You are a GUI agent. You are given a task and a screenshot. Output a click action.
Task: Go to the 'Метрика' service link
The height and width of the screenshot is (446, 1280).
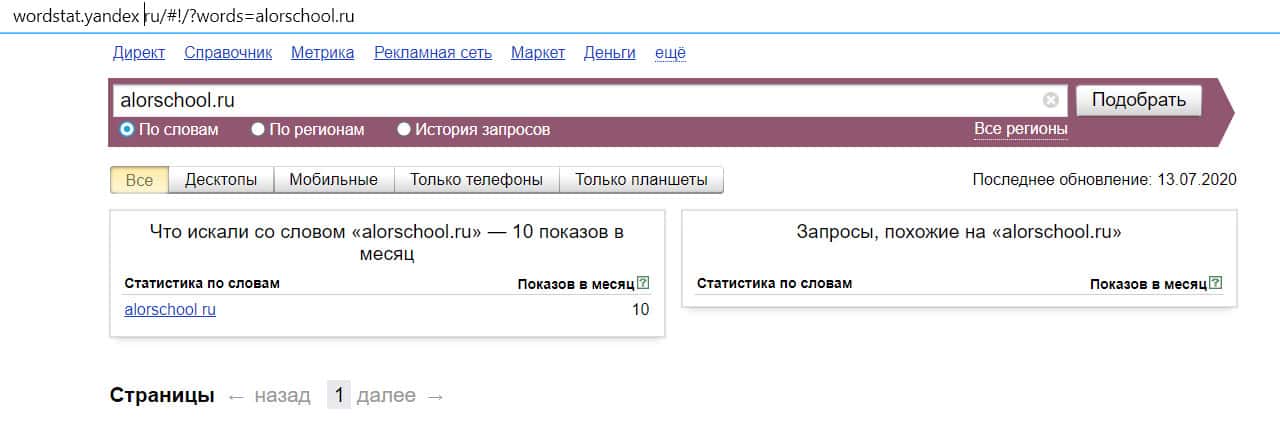(322, 53)
